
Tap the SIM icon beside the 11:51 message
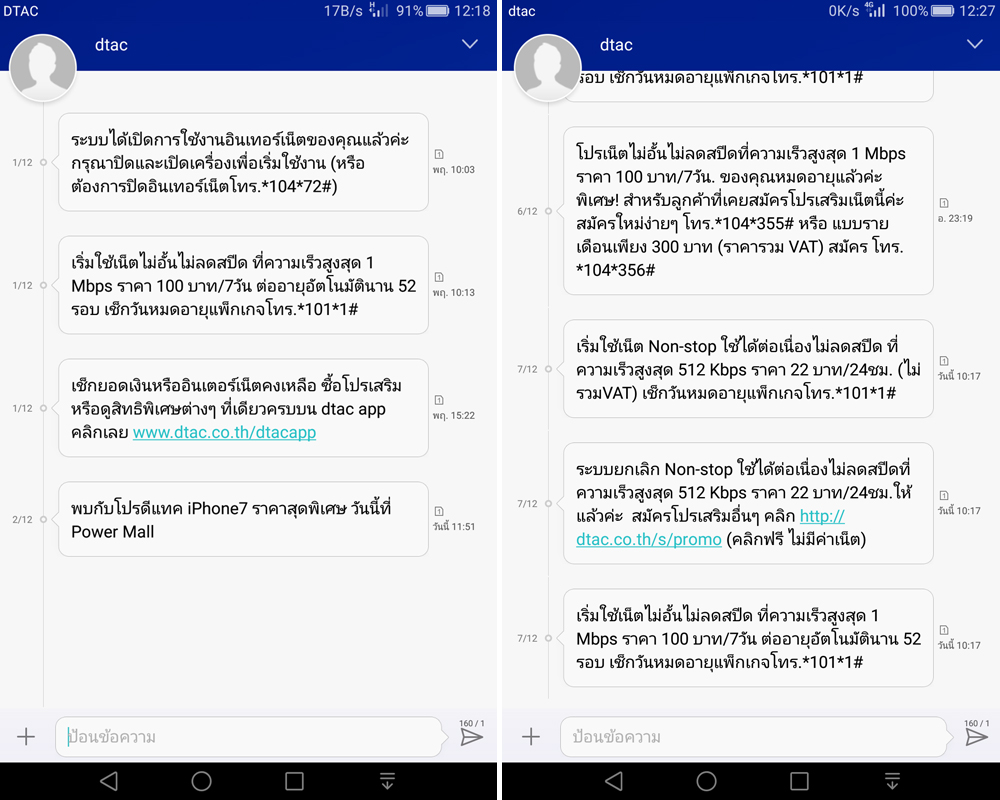pyautogui.click(x=439, y=511)
